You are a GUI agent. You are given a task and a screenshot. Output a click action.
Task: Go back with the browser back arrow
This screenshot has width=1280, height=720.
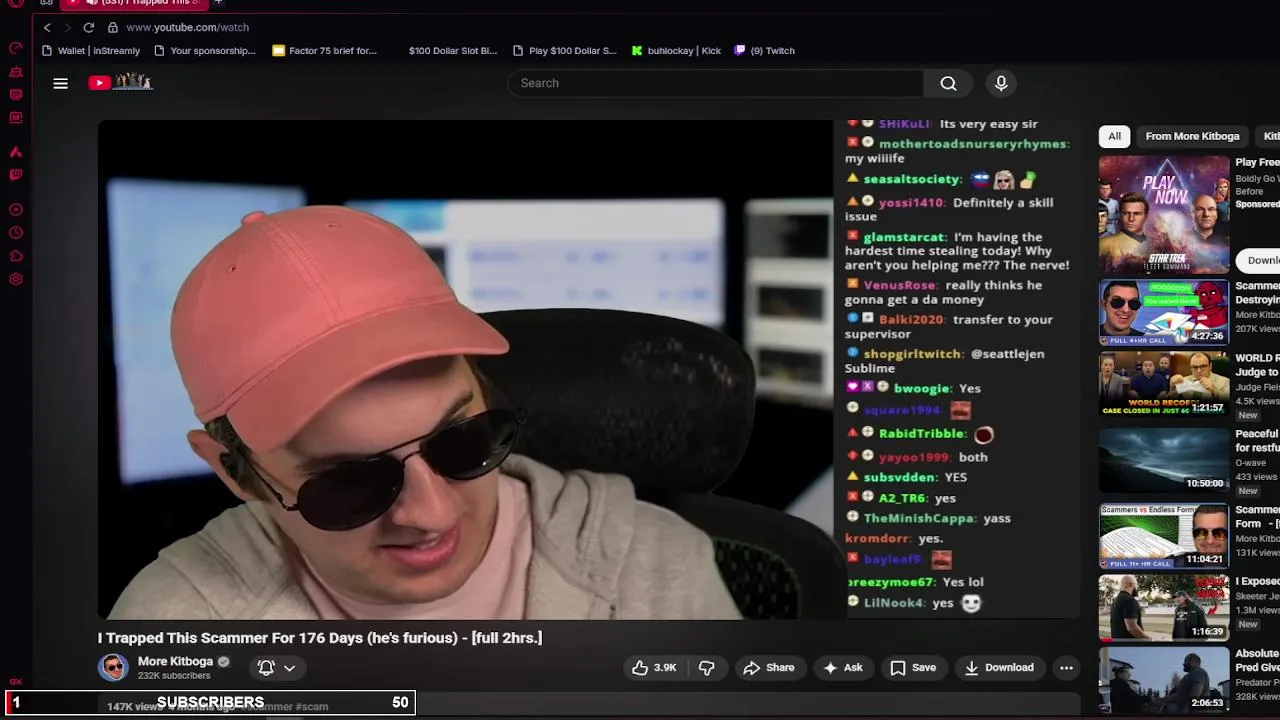point(47,27)
